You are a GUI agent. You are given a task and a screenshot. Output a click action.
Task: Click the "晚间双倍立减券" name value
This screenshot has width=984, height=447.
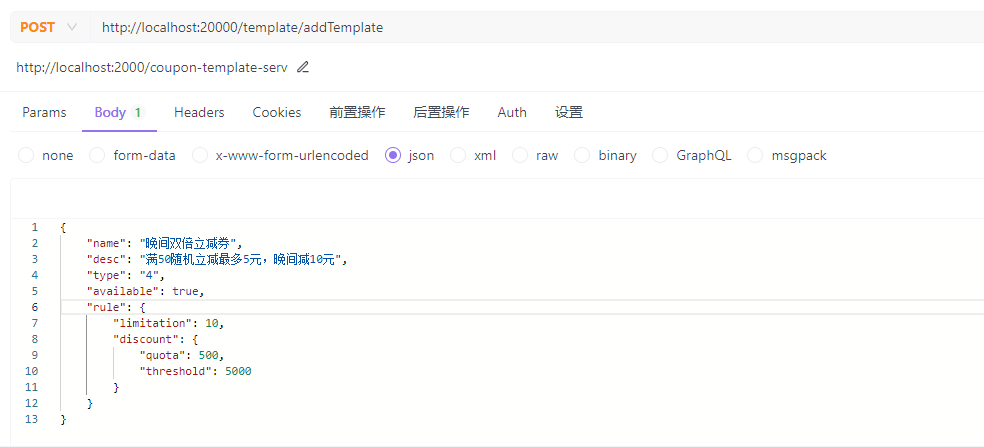(188, 243)
